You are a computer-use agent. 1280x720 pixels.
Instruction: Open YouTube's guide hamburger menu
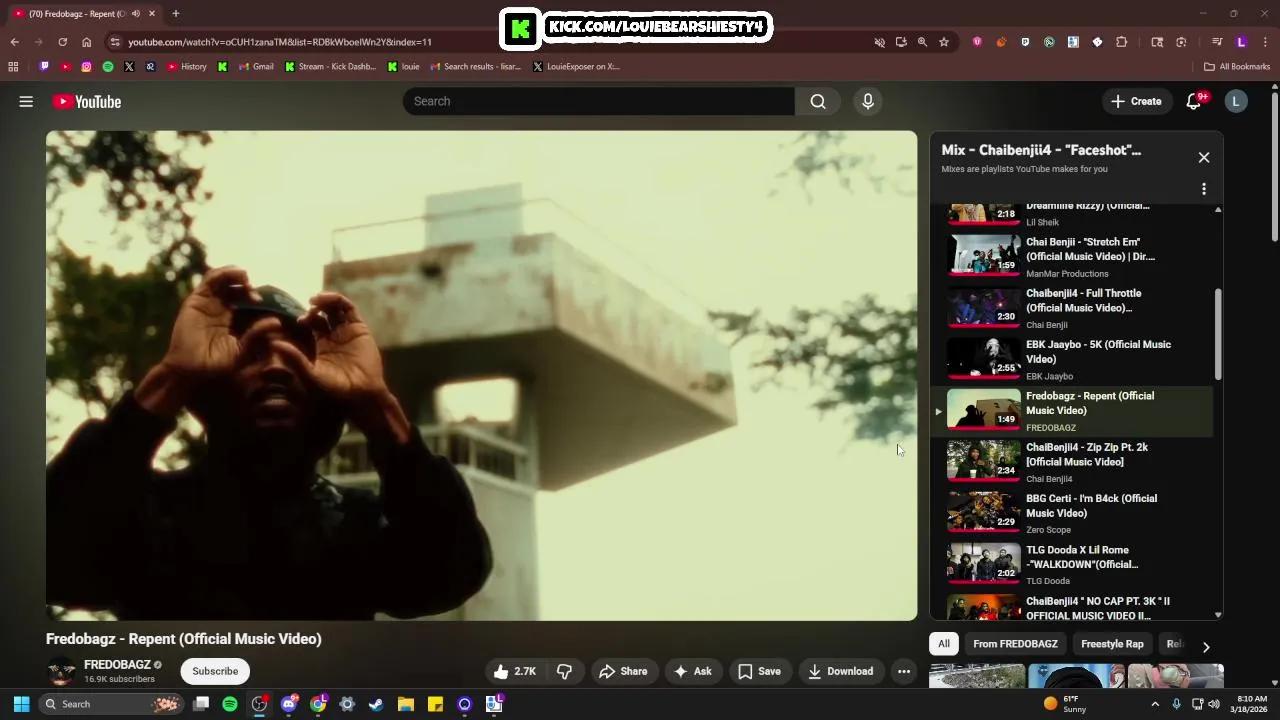pos(26,101)
